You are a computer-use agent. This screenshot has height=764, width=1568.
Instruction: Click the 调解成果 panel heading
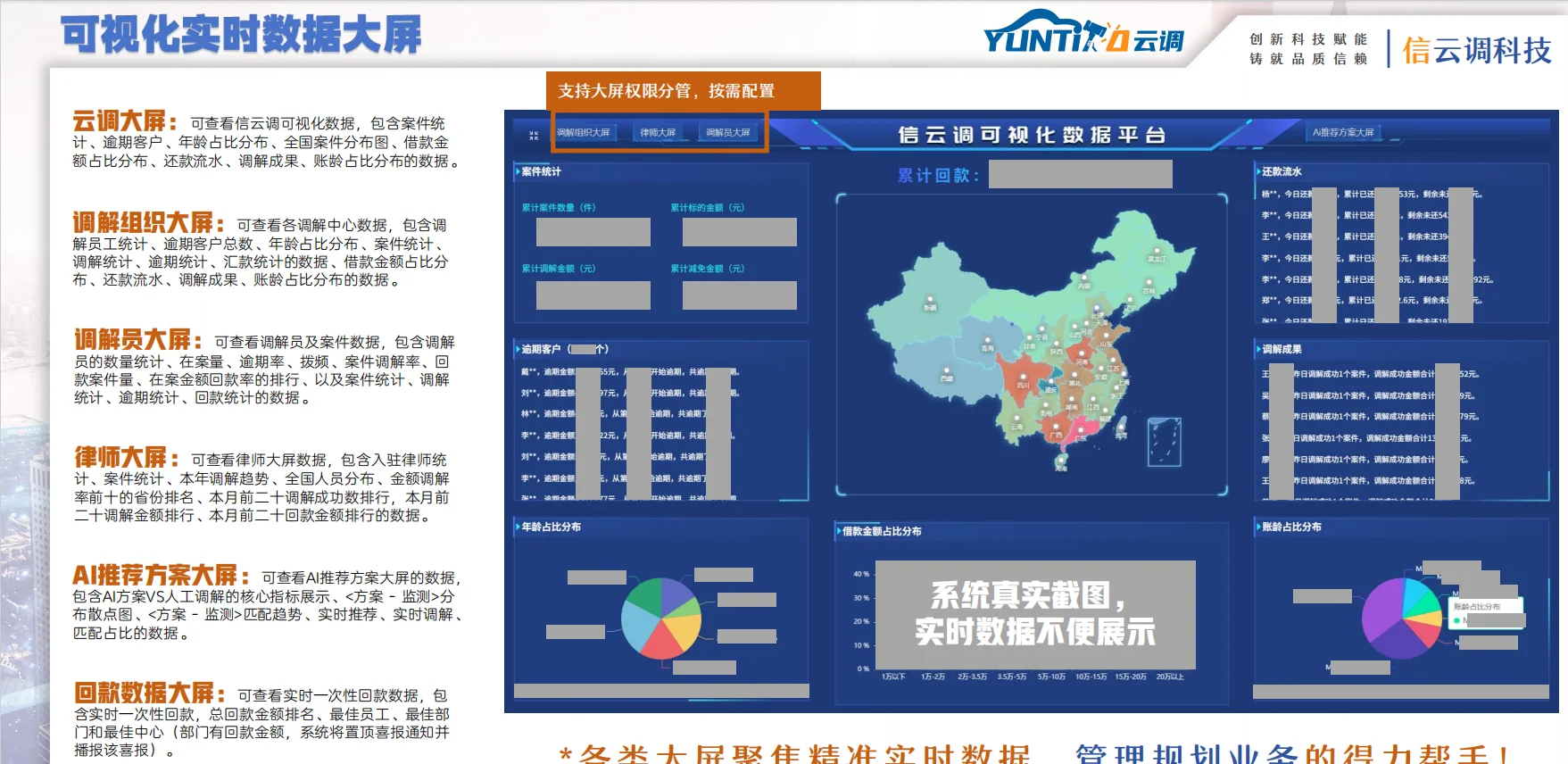[x=1282, y=349]
